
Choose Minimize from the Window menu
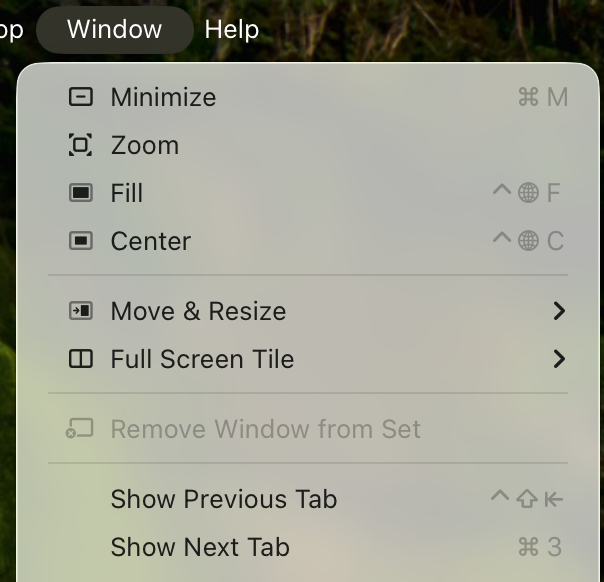(163, 97)
